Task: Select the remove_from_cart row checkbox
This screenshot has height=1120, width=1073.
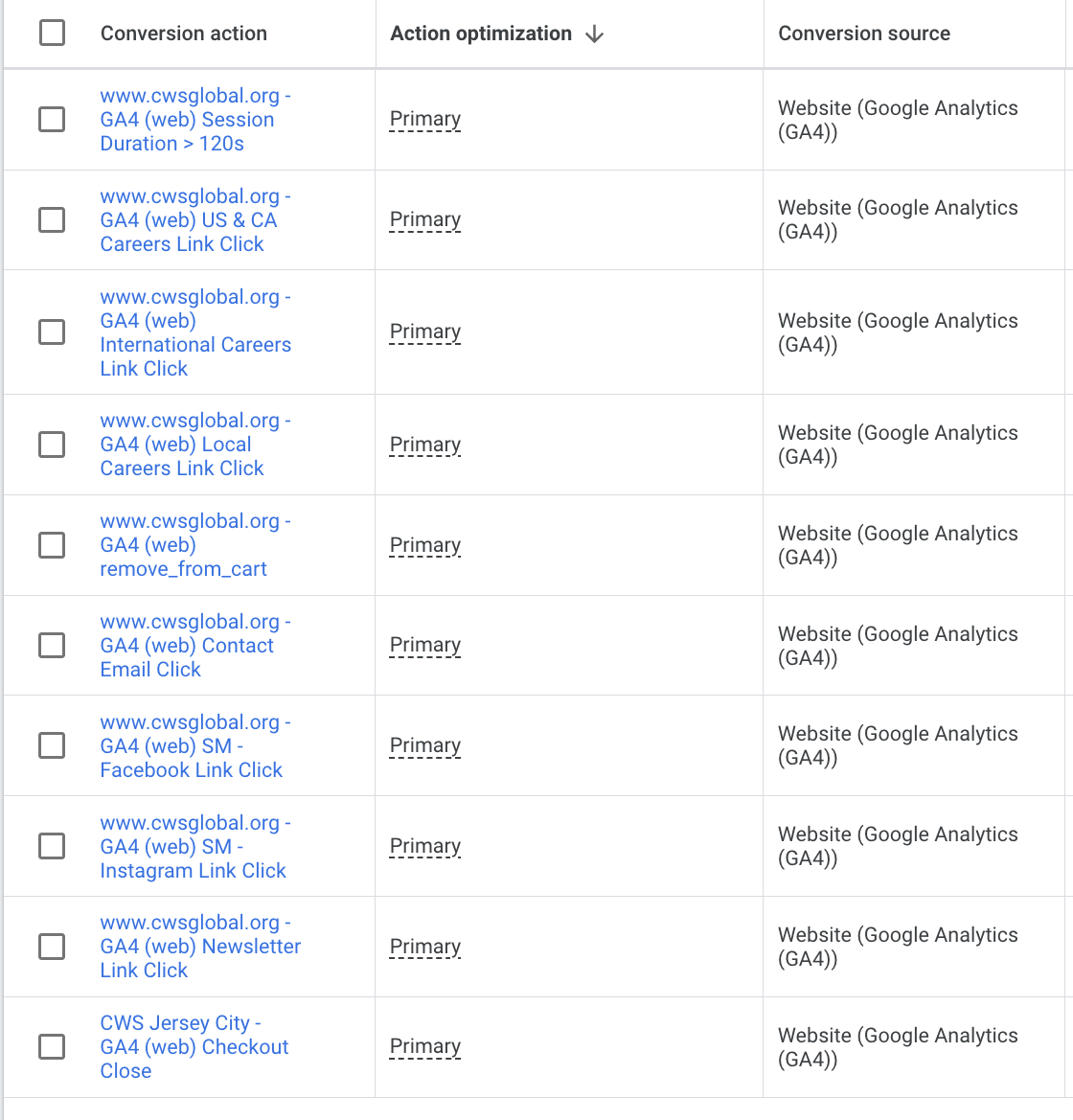Action: (x=52, y=545)
